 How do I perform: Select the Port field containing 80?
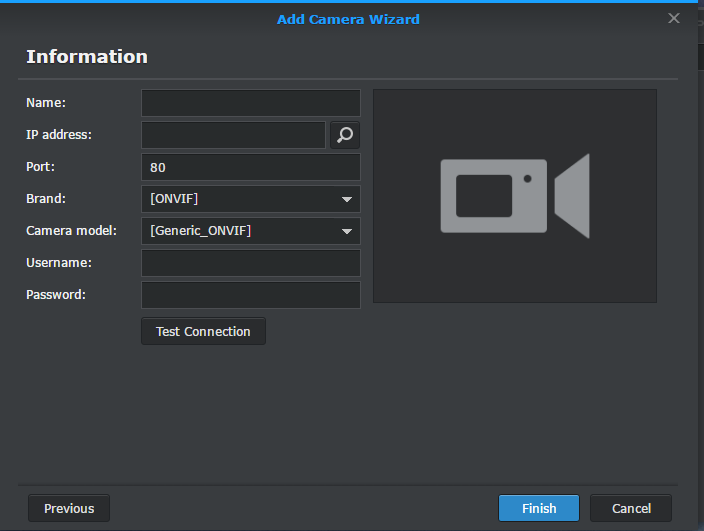(x=250, y=167)
